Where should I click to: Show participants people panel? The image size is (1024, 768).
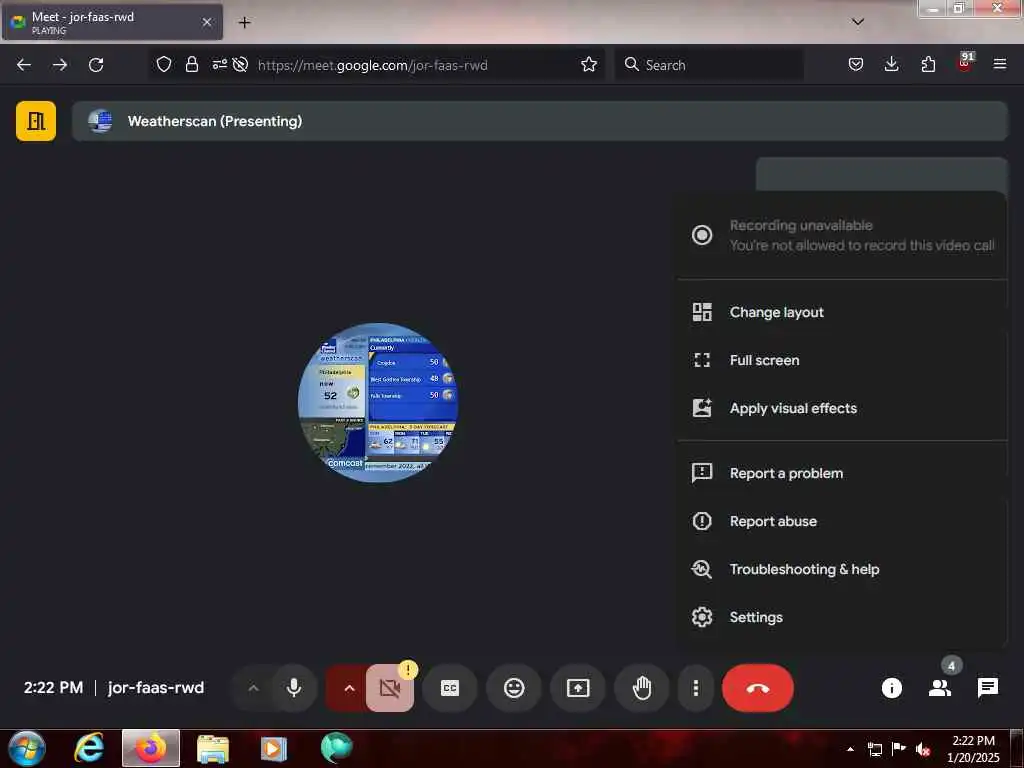940,688
